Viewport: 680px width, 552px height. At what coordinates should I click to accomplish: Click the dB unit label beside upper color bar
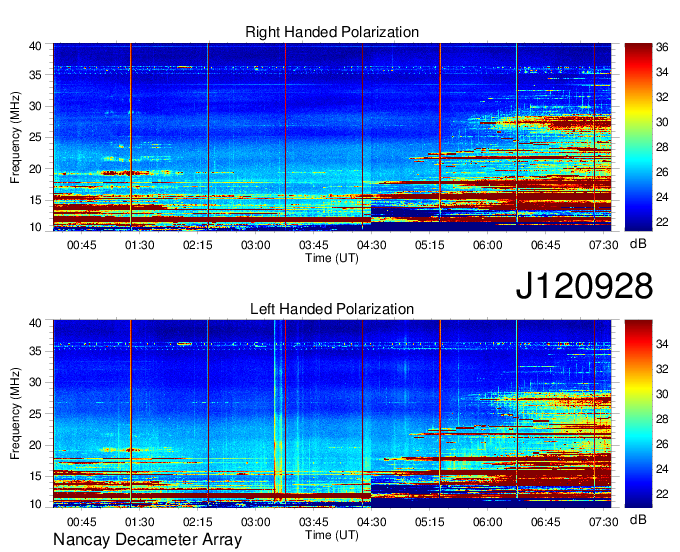coord(638,244)
